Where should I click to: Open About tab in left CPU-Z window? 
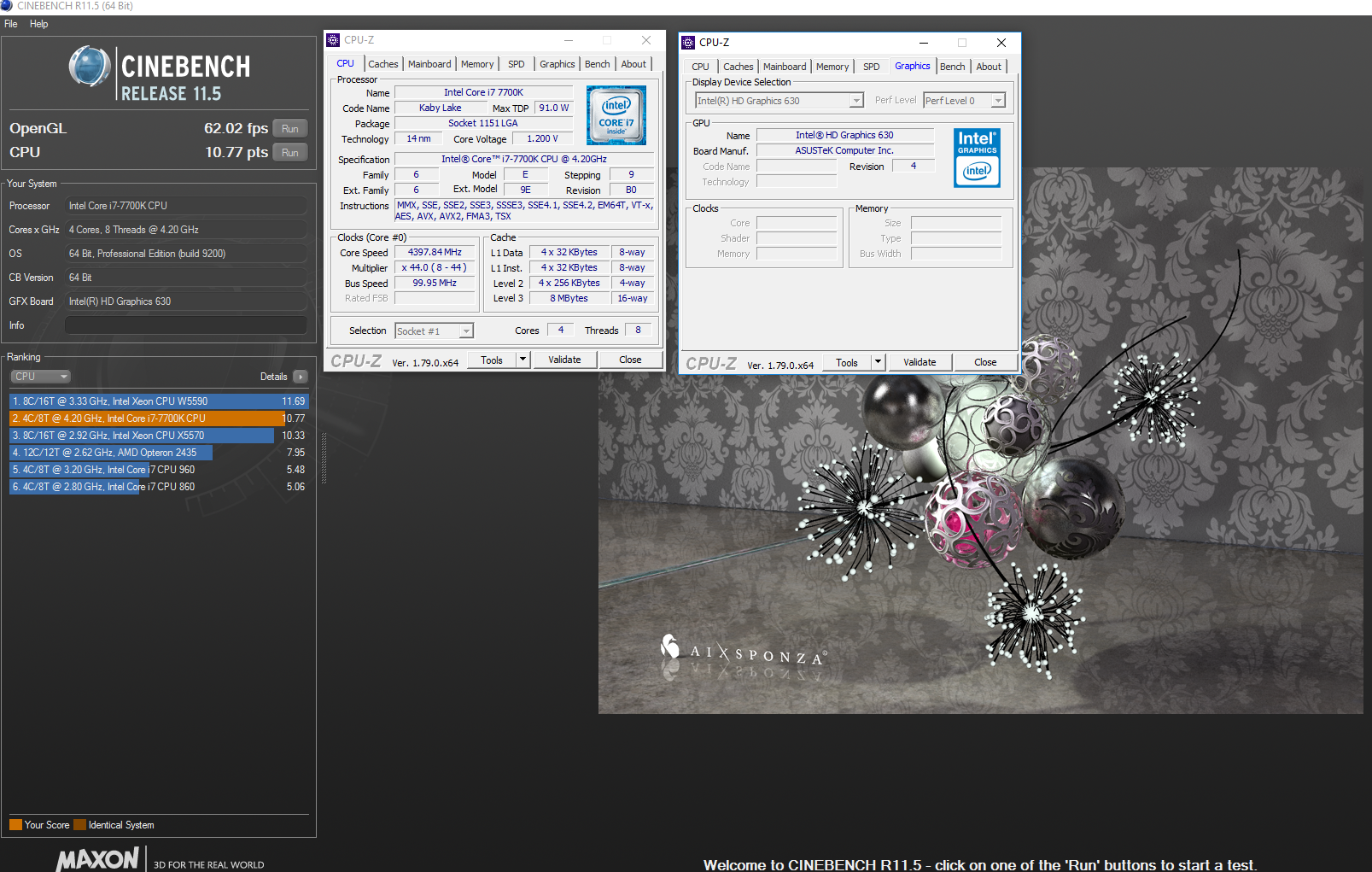pos(633,64)
